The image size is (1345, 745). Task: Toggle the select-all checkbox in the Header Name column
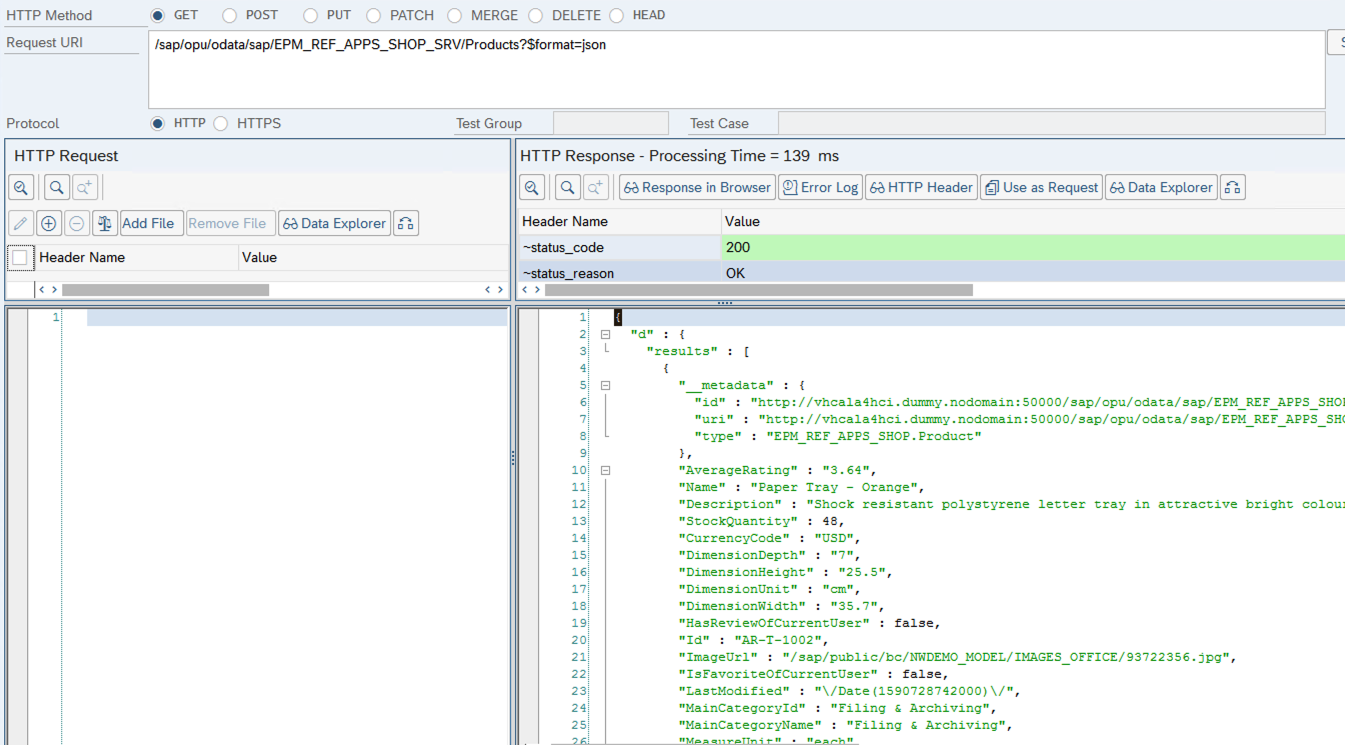point(17,257)
